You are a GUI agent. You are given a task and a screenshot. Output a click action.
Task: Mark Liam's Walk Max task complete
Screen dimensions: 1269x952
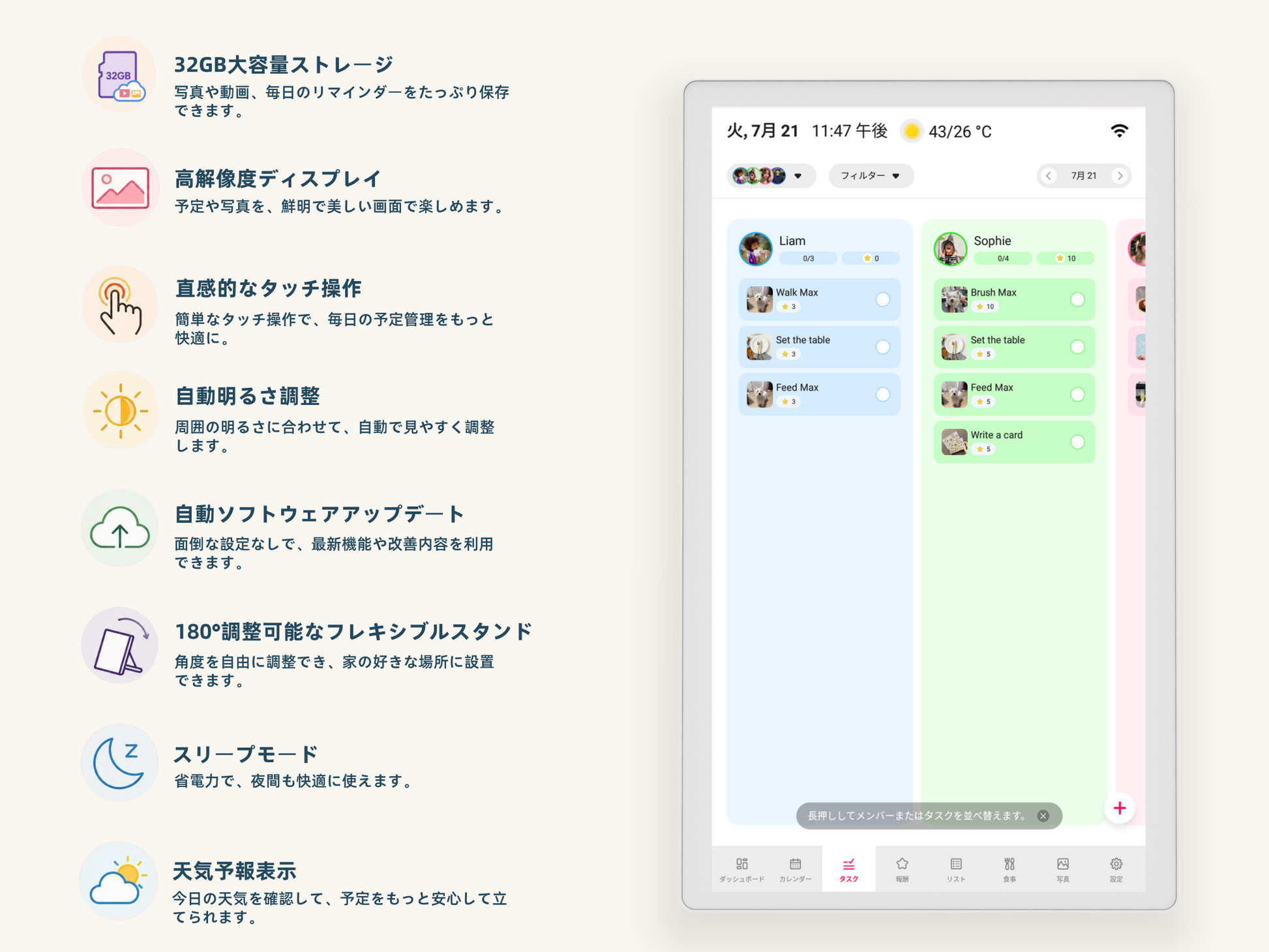(x=882, y=299)
